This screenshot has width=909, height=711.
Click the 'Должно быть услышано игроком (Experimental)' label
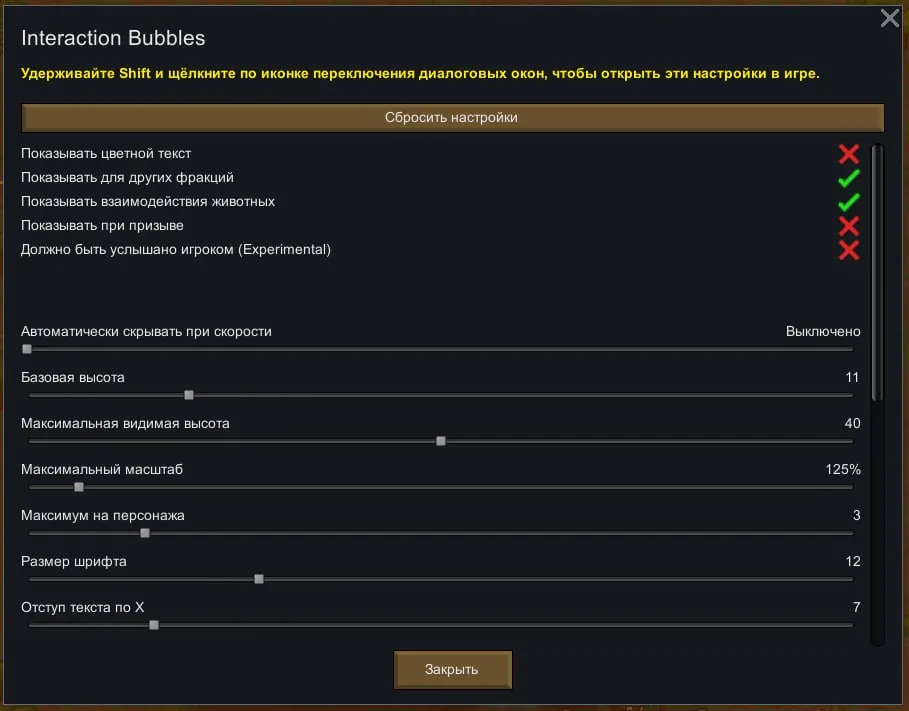click(176, 250)
